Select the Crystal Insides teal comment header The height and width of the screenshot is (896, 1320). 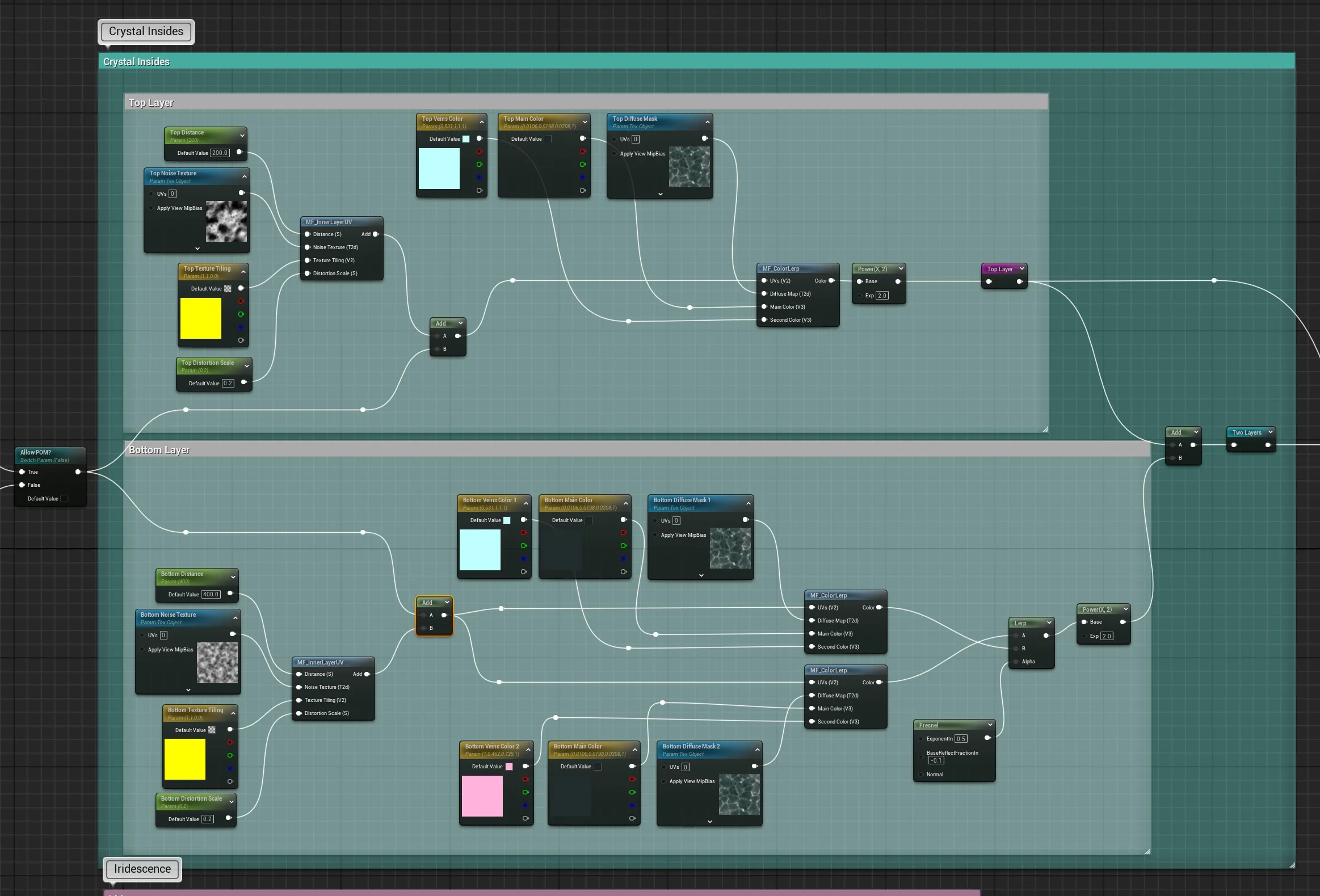pos(697,61)
